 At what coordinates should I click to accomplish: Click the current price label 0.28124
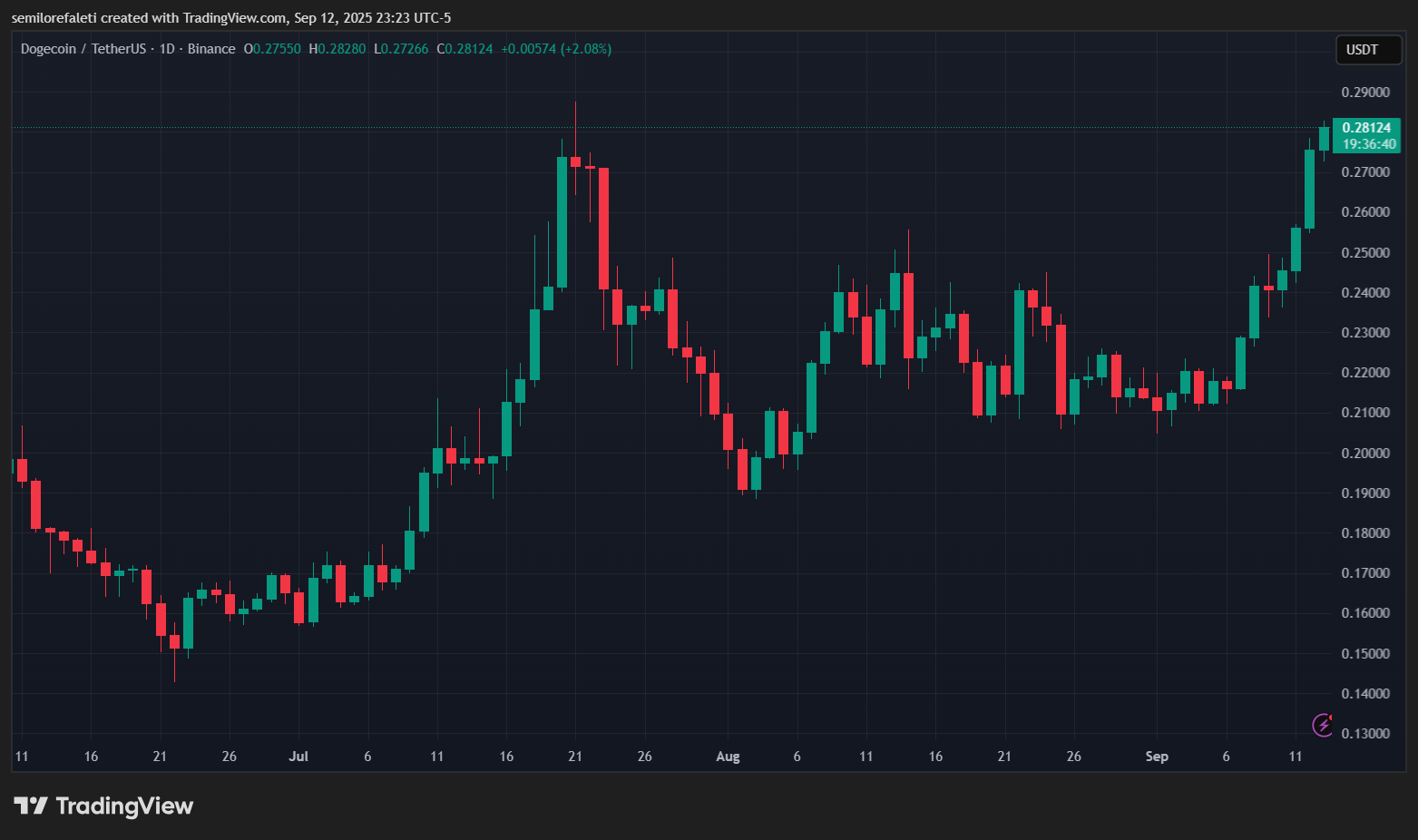click(1365, 128)
